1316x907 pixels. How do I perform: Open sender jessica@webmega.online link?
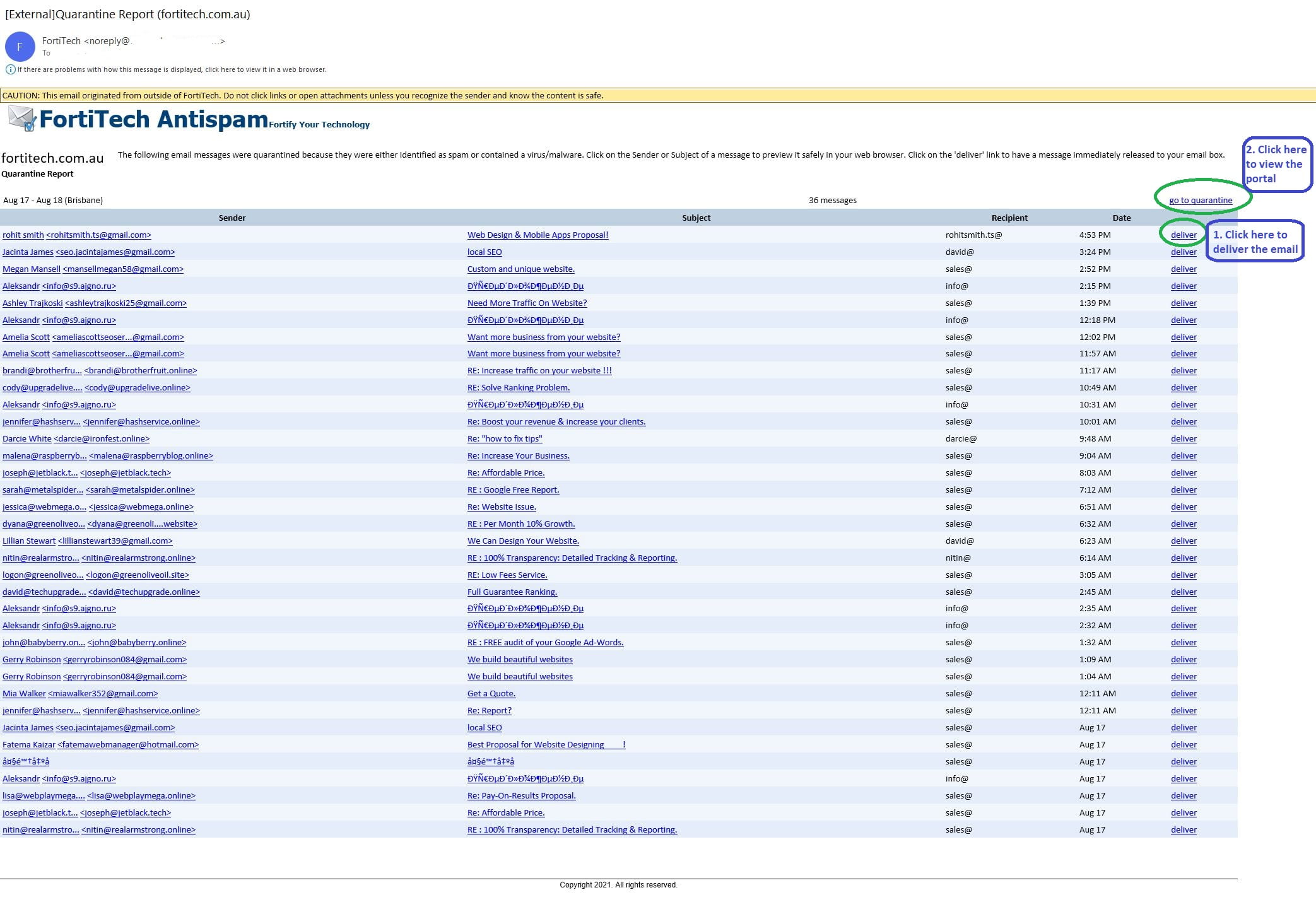coord(98,507)
